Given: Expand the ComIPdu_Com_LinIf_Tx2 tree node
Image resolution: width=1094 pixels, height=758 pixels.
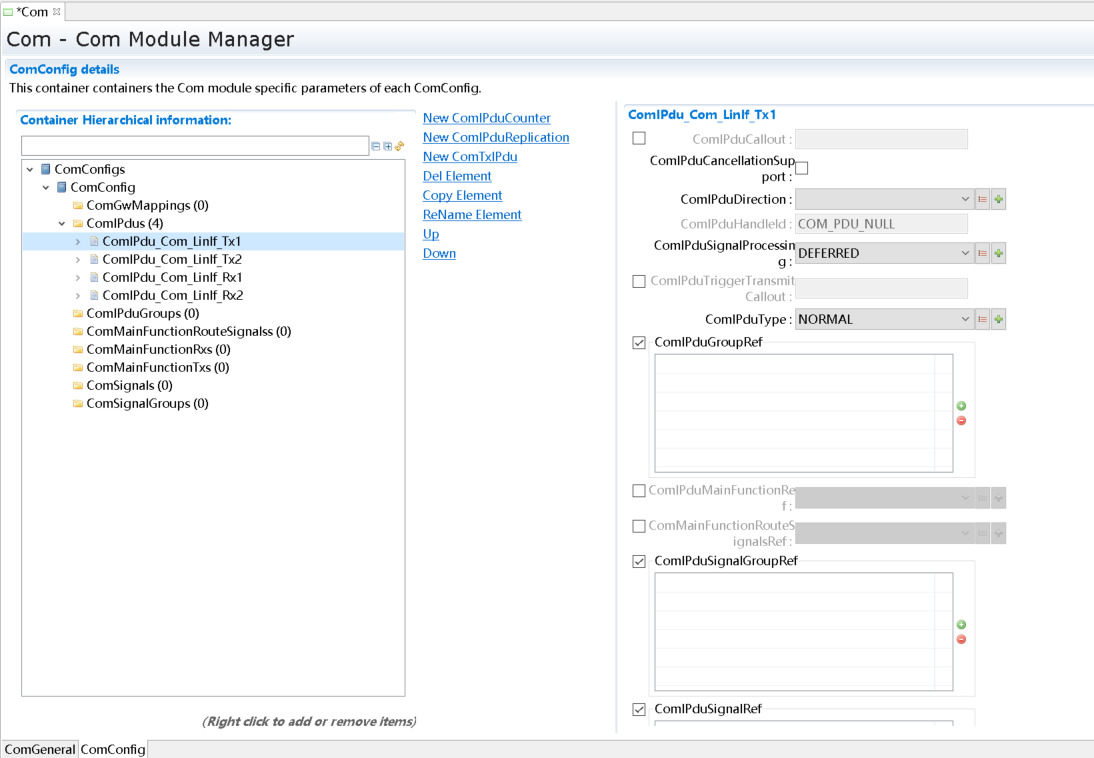Looking at the screenshot, I should [78, 260].
